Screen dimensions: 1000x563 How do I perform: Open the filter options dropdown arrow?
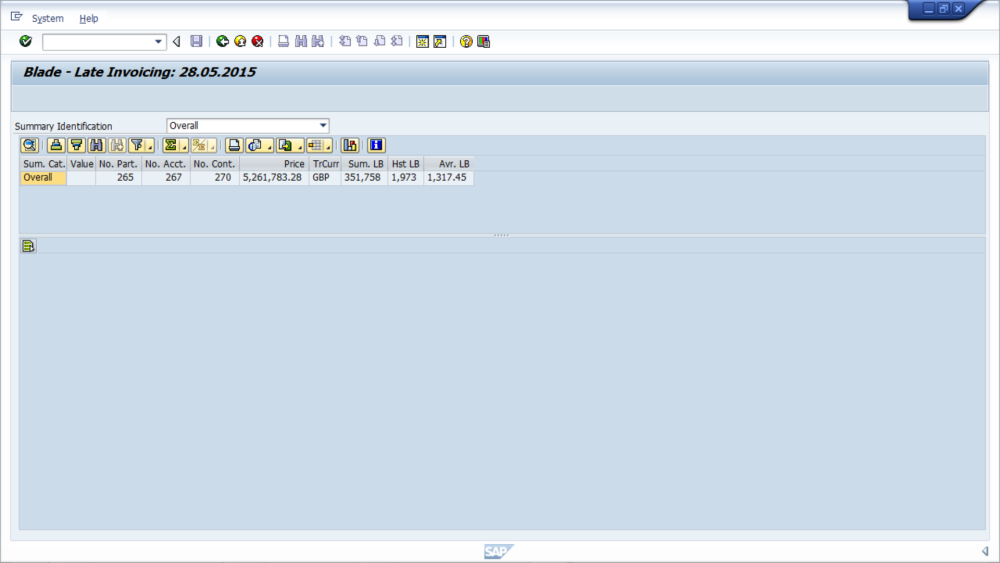pos(151,146)
